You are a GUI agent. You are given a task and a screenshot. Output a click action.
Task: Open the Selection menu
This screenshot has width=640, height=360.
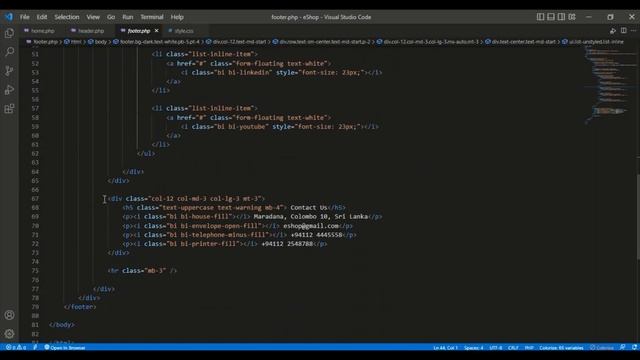[x=67, y=17]
